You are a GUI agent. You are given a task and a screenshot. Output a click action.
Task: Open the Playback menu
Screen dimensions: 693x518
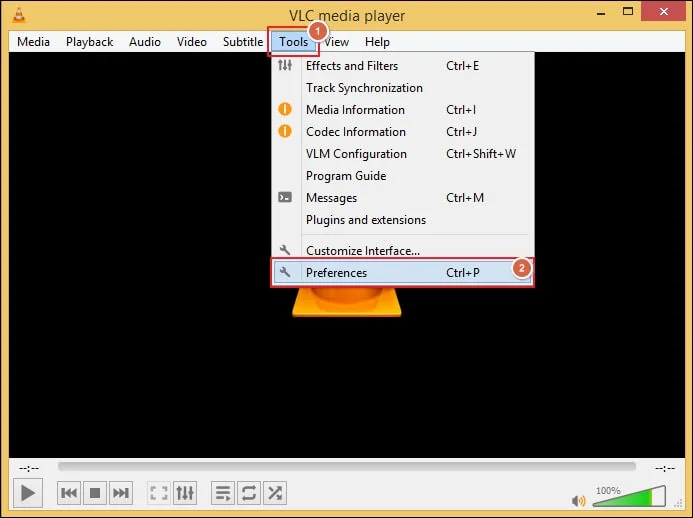[89, 42]
